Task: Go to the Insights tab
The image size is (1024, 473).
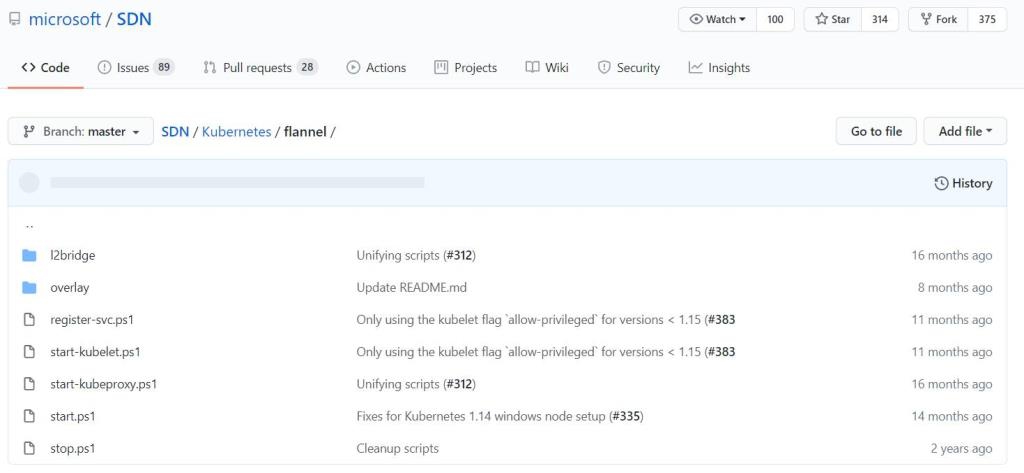Action: pyautogui.click(x=719, y=68)
